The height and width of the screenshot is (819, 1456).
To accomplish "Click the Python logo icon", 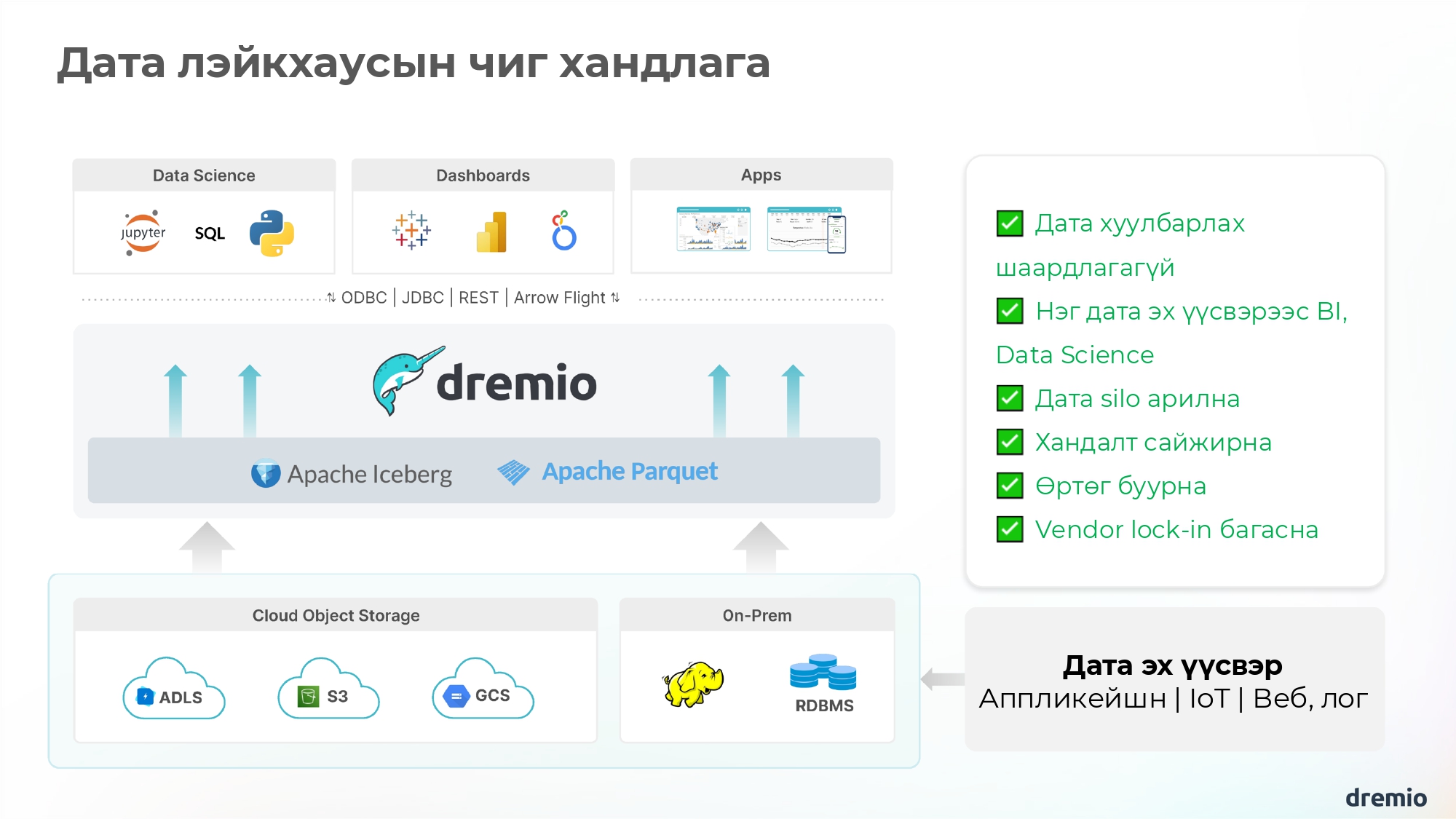I will point(272,233).
